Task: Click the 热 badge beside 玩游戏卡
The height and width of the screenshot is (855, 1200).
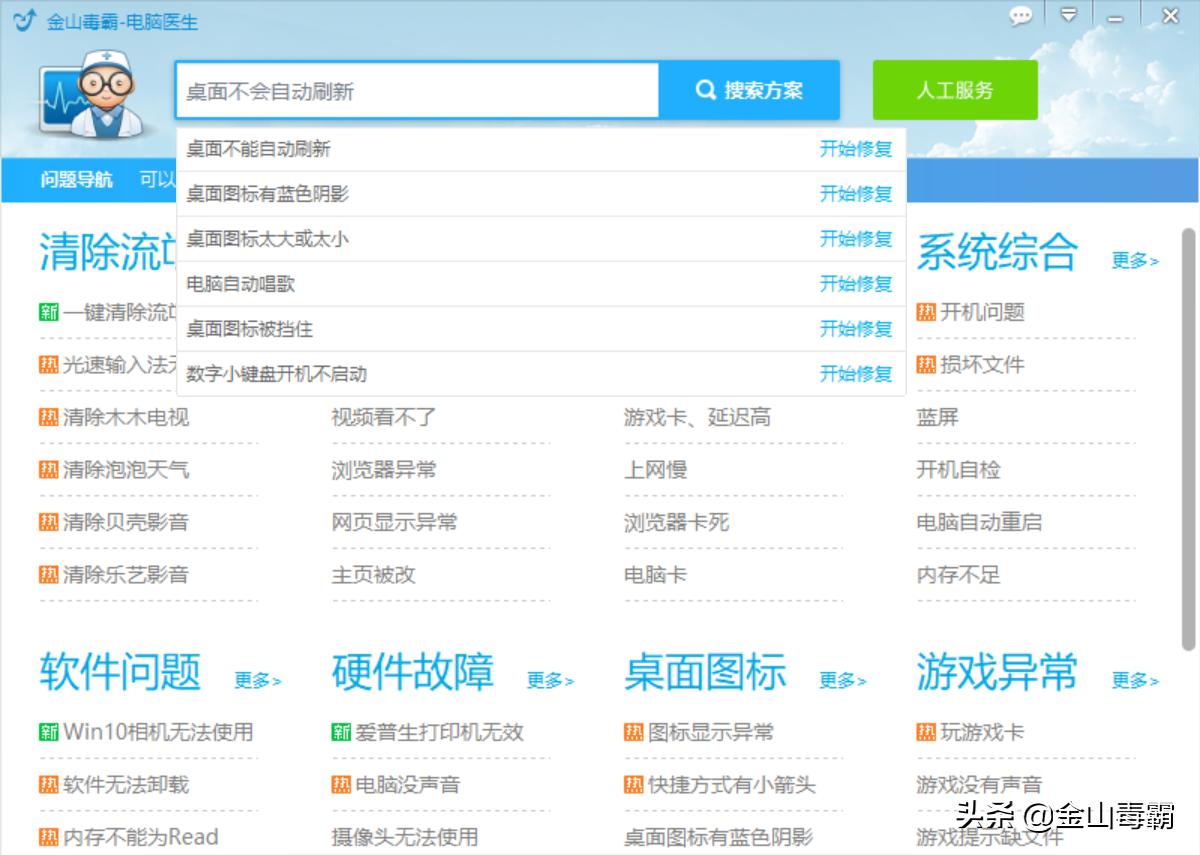Action: tap(925, 732)
